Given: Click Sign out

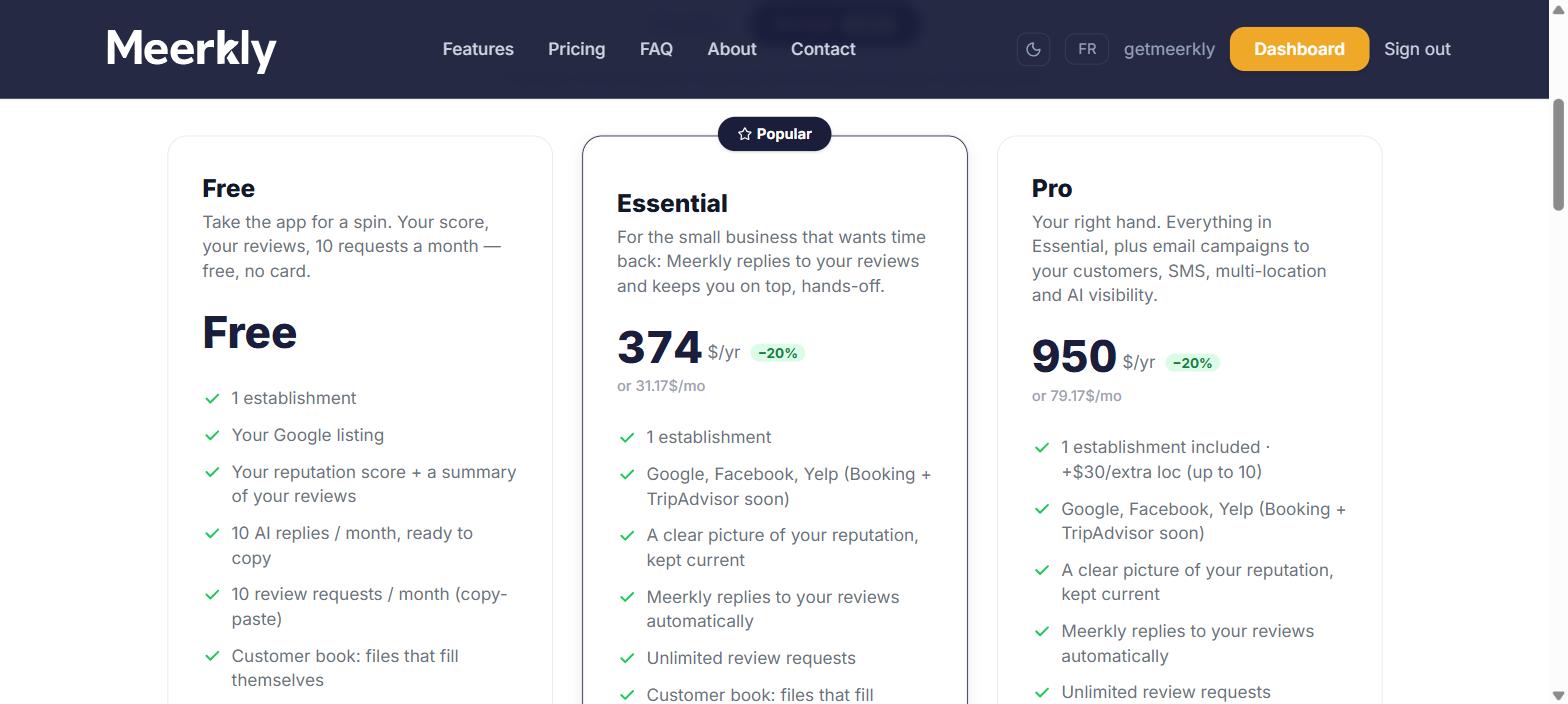Looking at the screenshot, I should click(1417, 49).
